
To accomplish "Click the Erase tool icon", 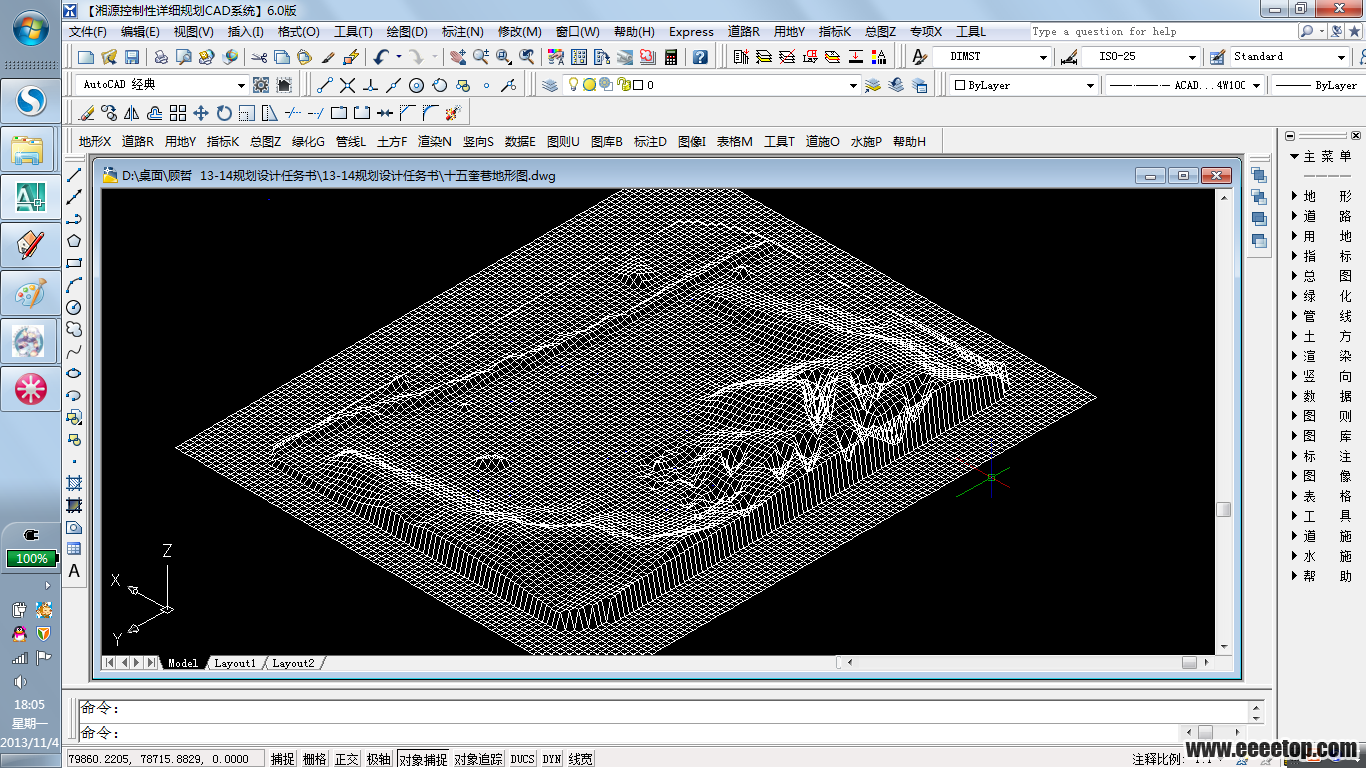I will [x=86, y=113].
